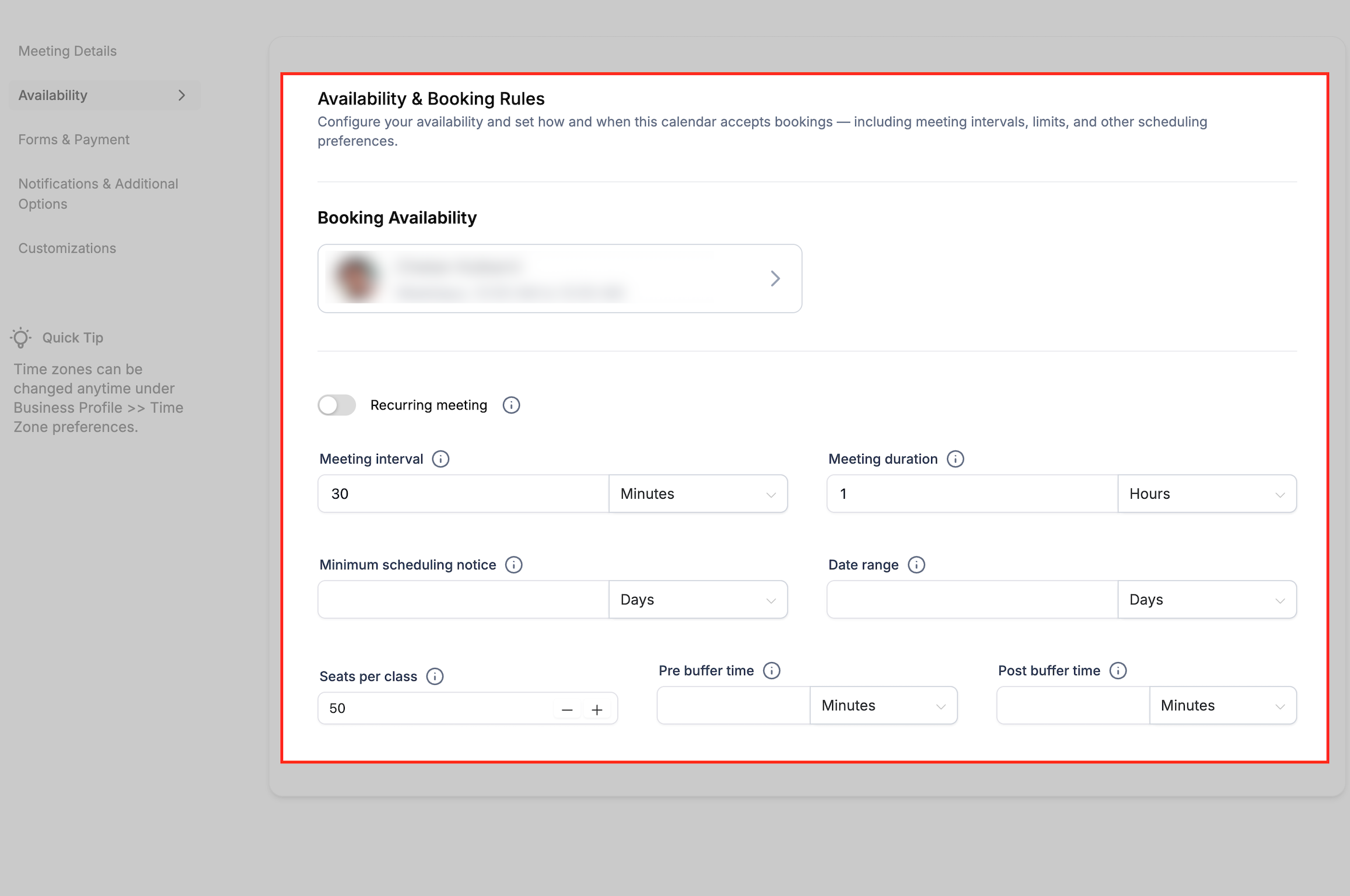
Task: Open Forms & Payment section
Action: [x=74, y=139]
